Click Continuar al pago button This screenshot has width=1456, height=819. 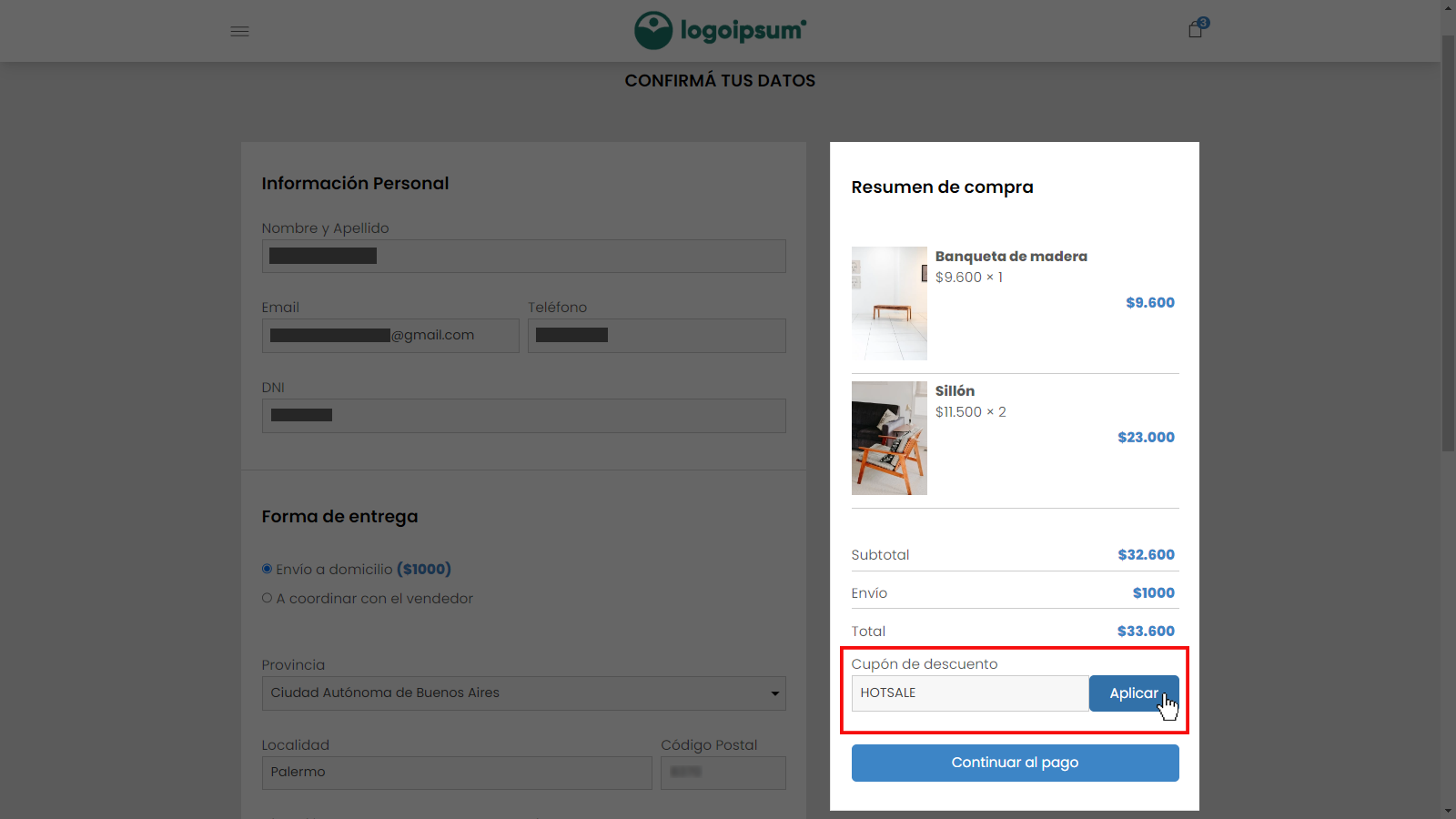1015,763
